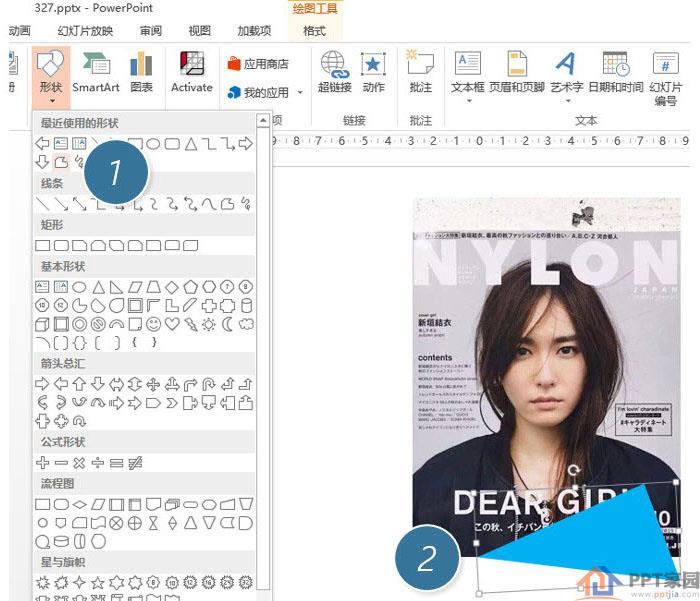
Task: Select the plus sign in 公式形状
Action: [x=42, y=463]
